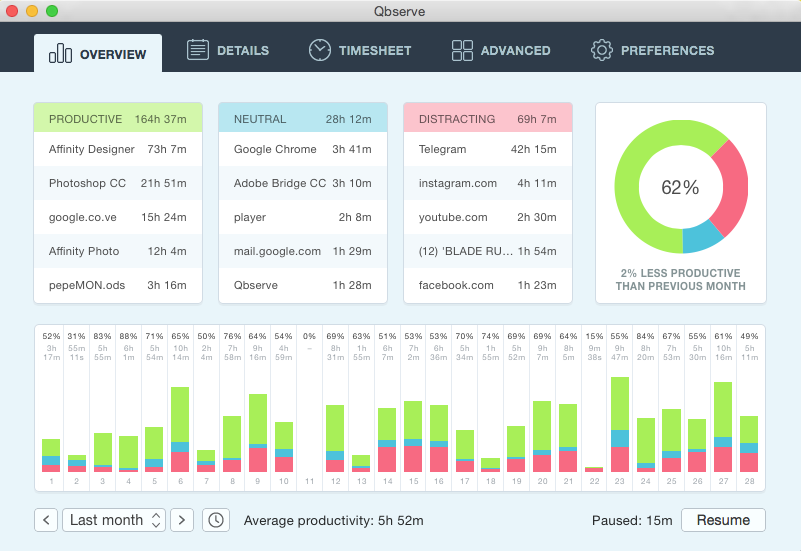Select Telegram row in Distracting list

488,149
